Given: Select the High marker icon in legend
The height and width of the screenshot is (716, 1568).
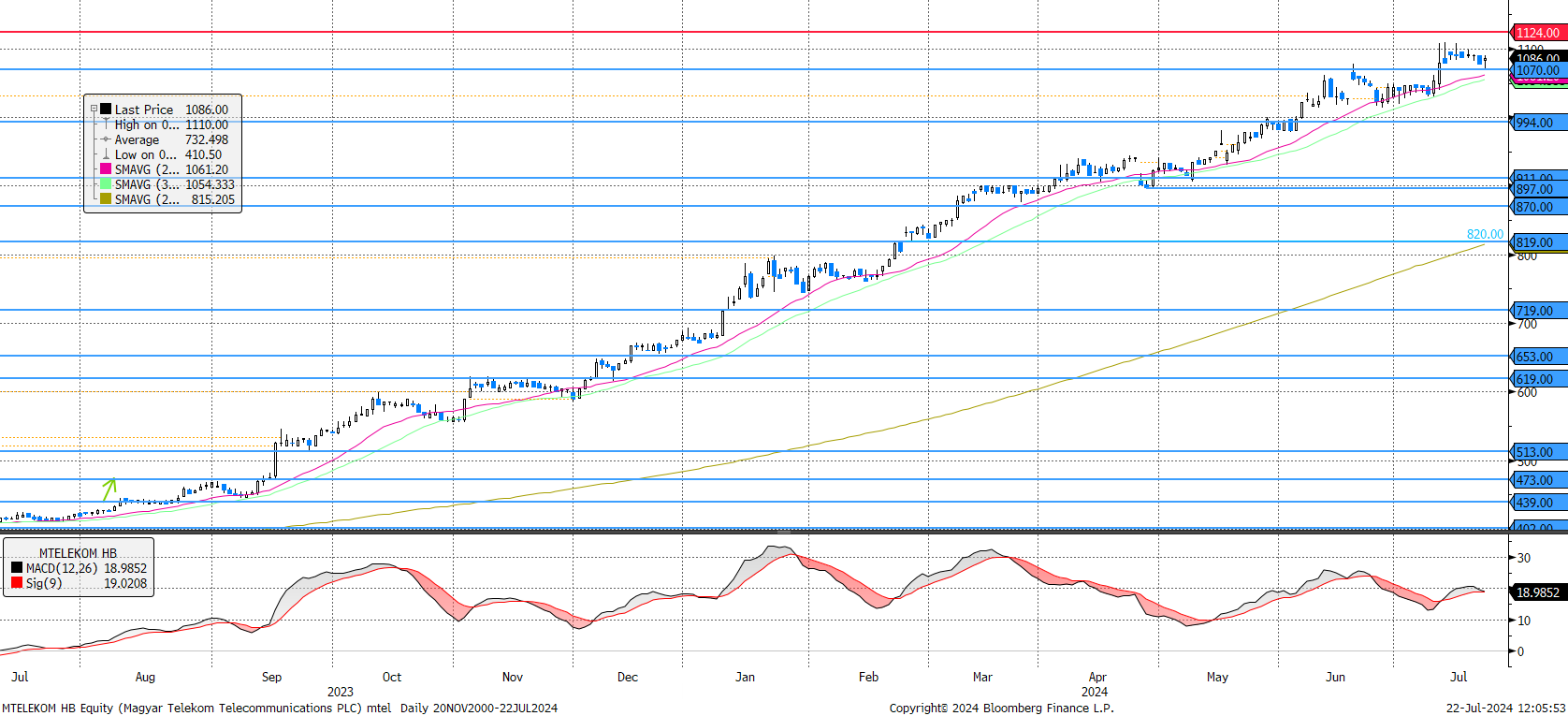Looking at the screenshot, I should tap(106, 124).
